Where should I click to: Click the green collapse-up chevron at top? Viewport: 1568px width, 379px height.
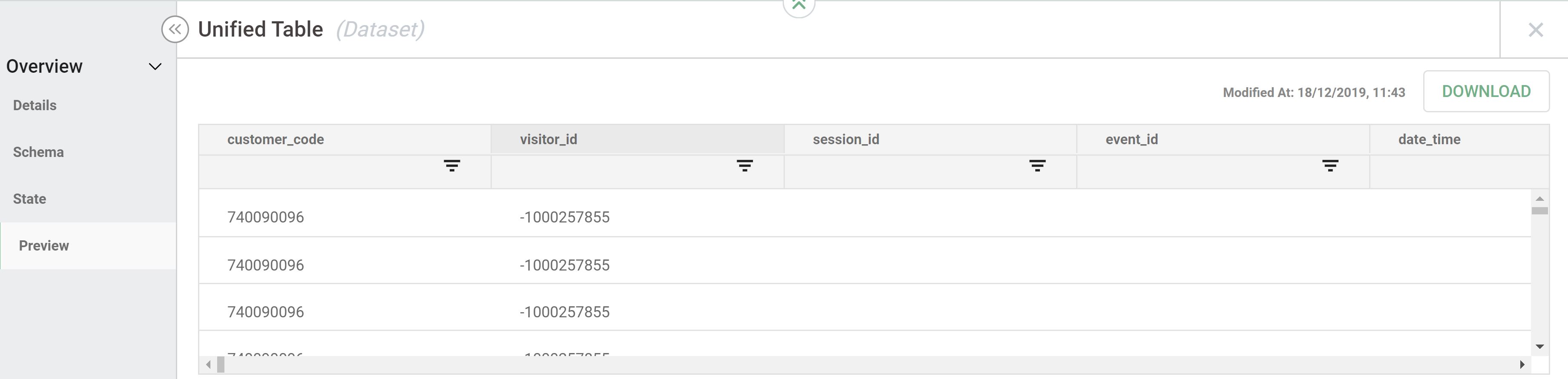pos(798,6)
